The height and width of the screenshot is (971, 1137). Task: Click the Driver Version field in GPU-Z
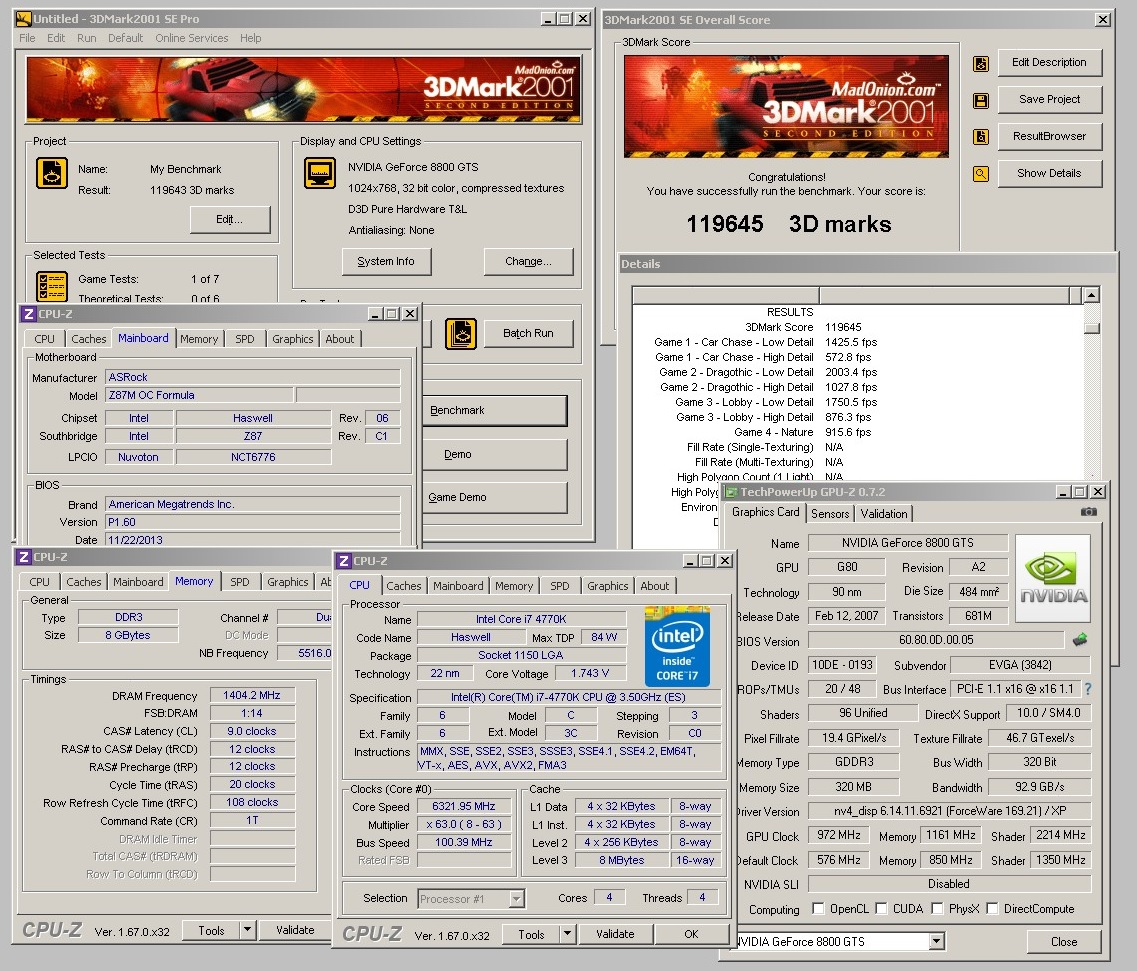pos(949,811)
